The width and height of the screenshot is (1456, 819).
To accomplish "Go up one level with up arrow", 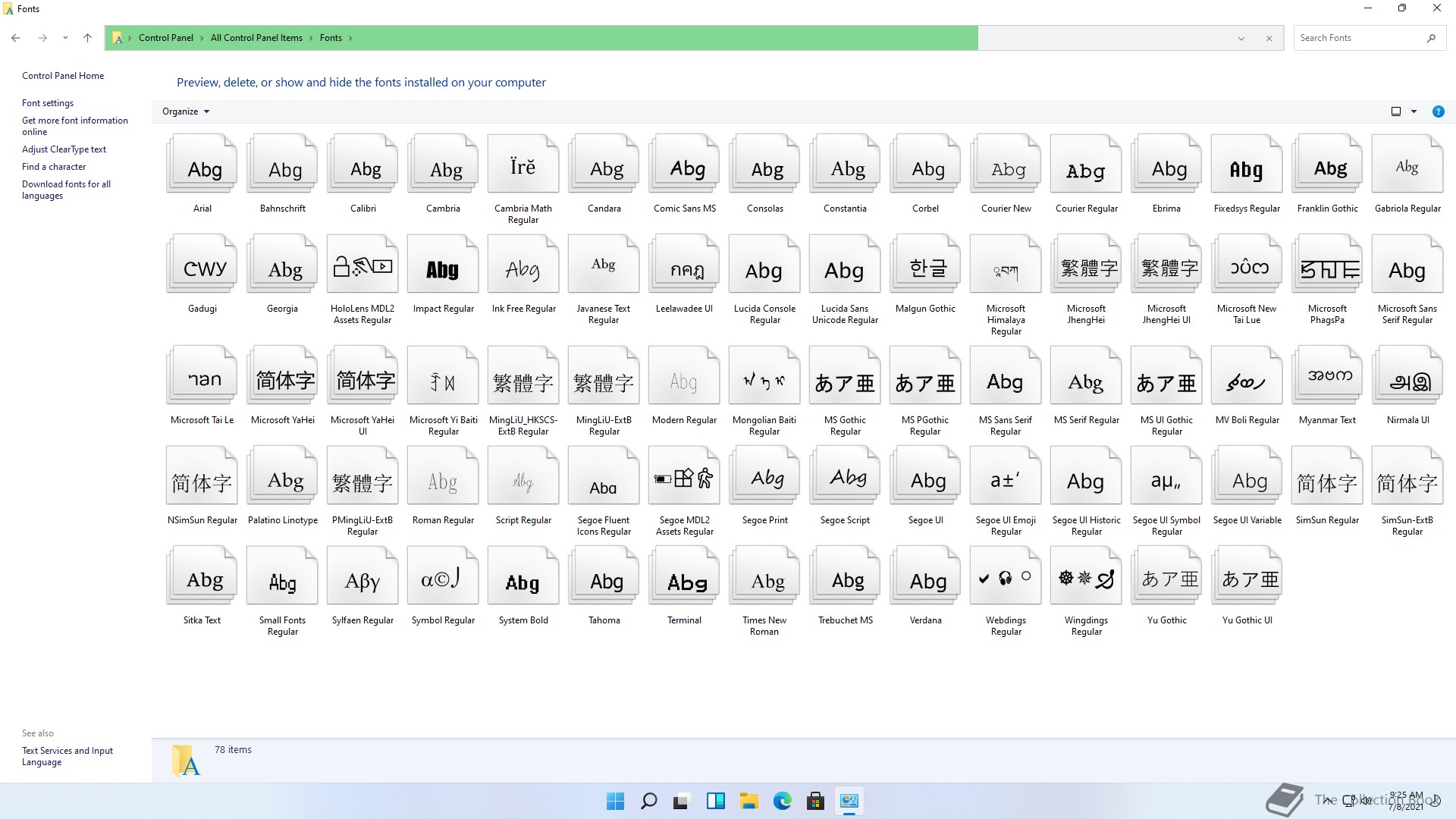I will coord(87,38).
